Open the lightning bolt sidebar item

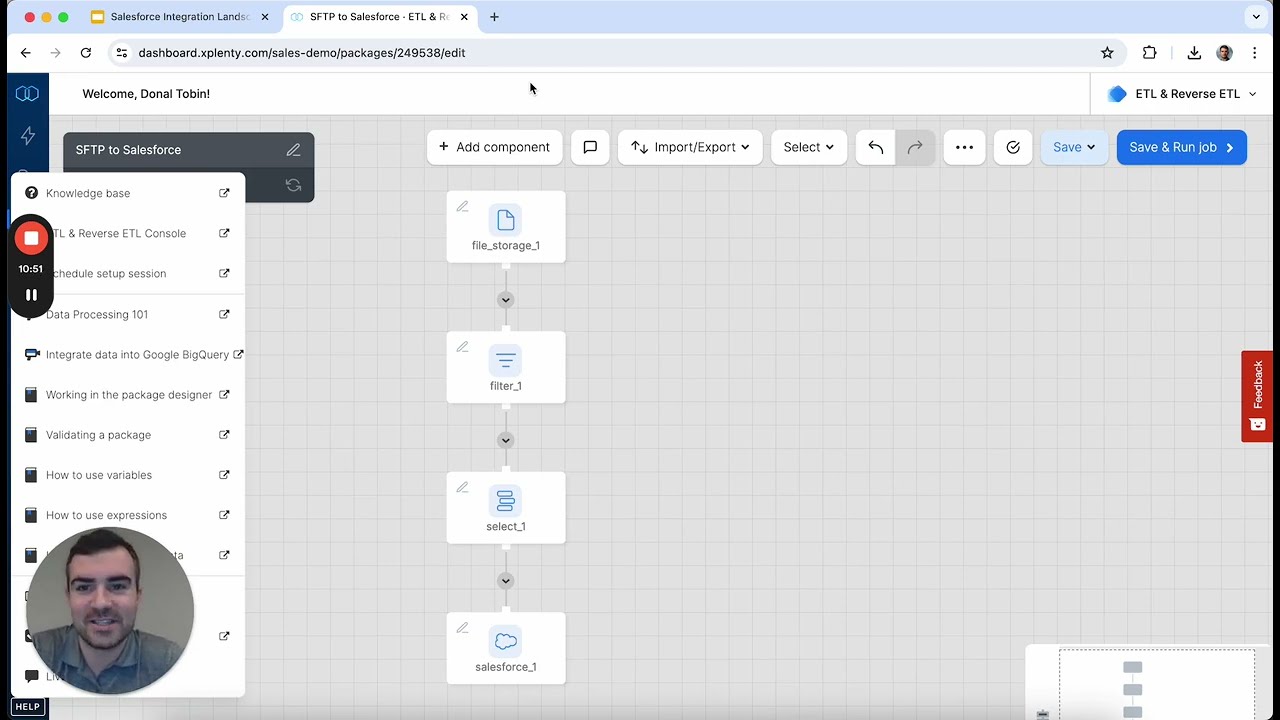27,135
